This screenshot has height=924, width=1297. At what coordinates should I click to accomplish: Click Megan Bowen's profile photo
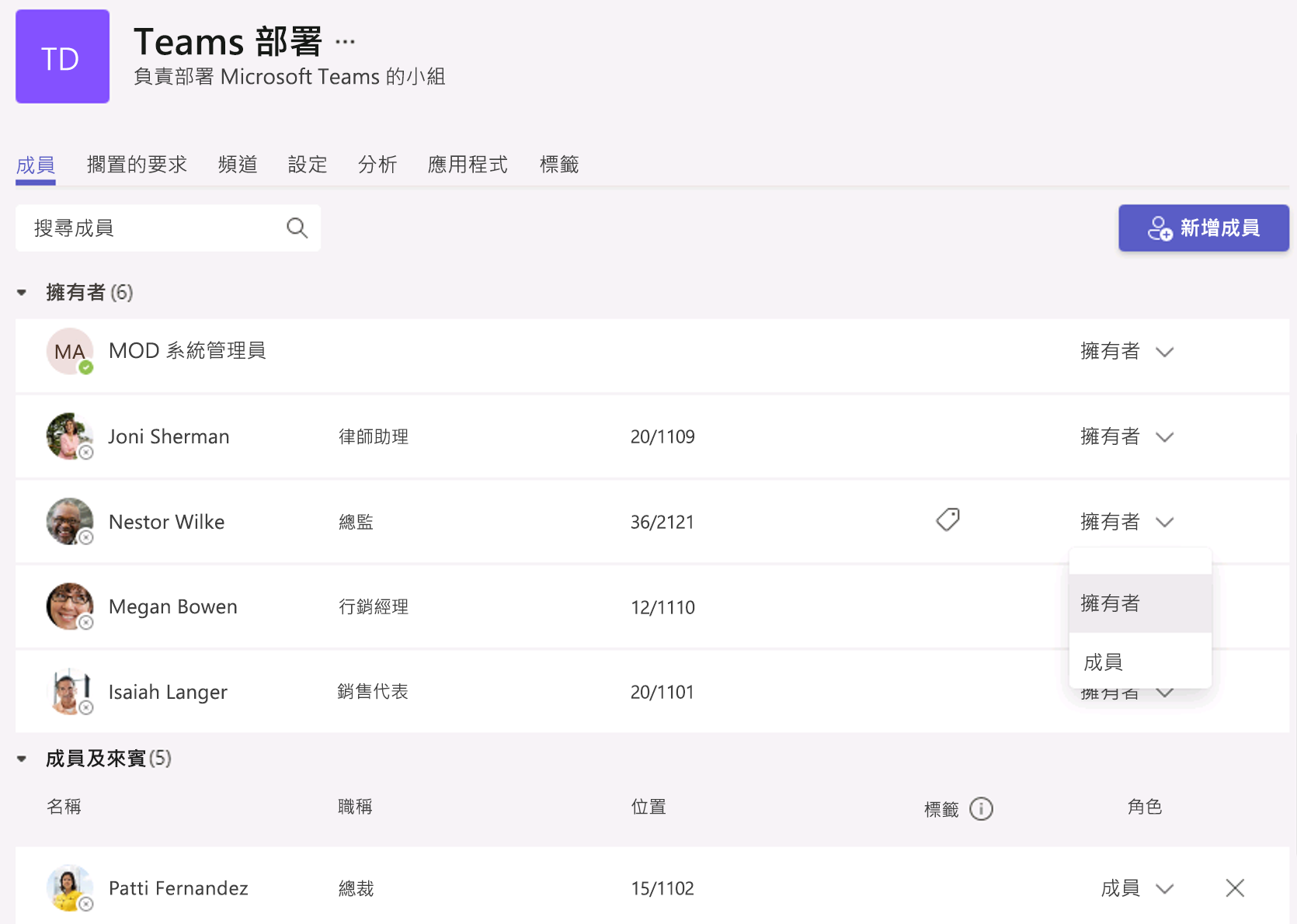(x=70, y=606)
